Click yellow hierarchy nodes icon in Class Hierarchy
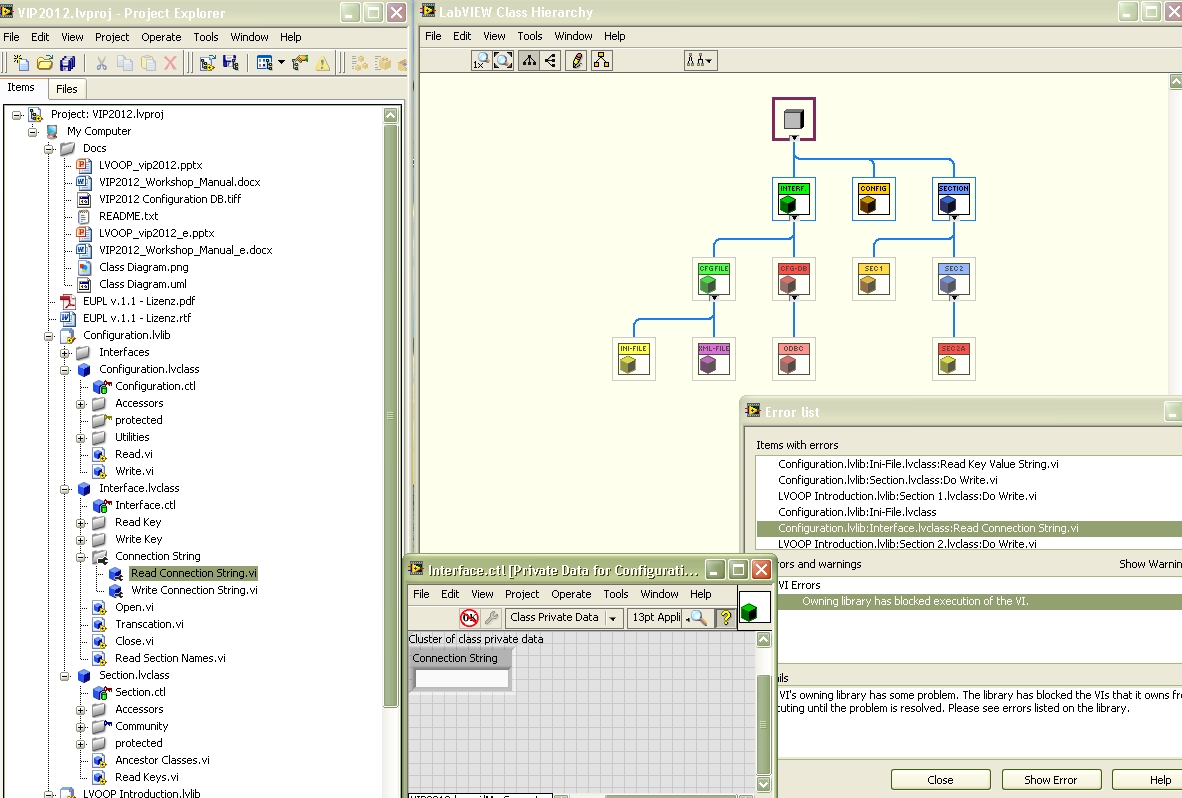The image size is (1182, 798). click(602, 61)
